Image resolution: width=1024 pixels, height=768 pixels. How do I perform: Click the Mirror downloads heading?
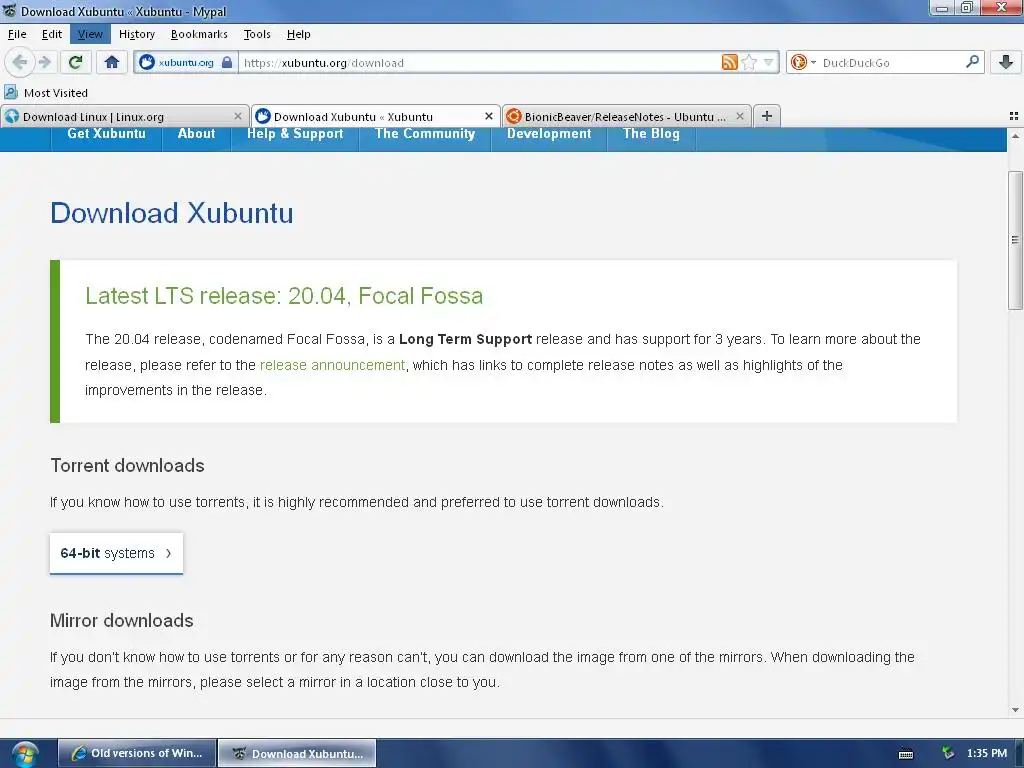click(x=121, y=620)
